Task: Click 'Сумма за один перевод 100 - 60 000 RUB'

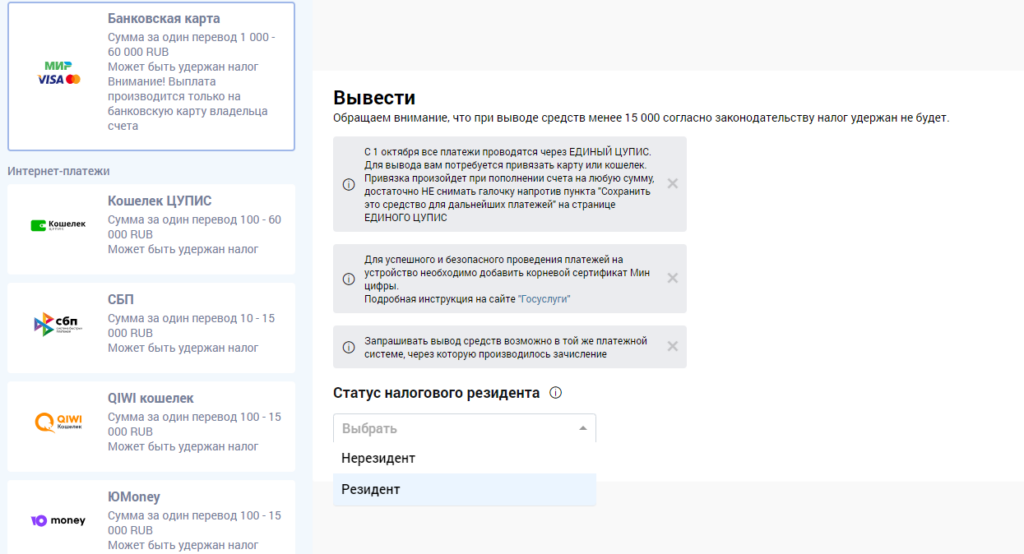Action: [195, 227]
